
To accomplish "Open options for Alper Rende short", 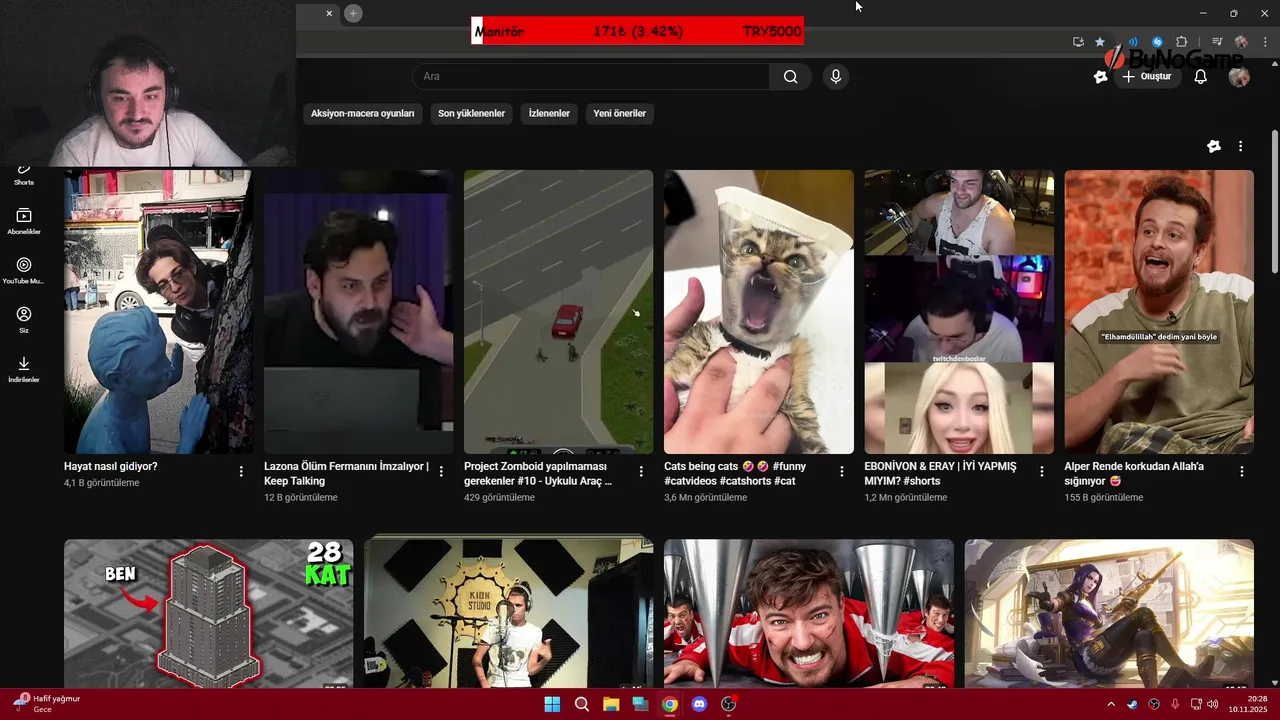I will pos(1241,471).
